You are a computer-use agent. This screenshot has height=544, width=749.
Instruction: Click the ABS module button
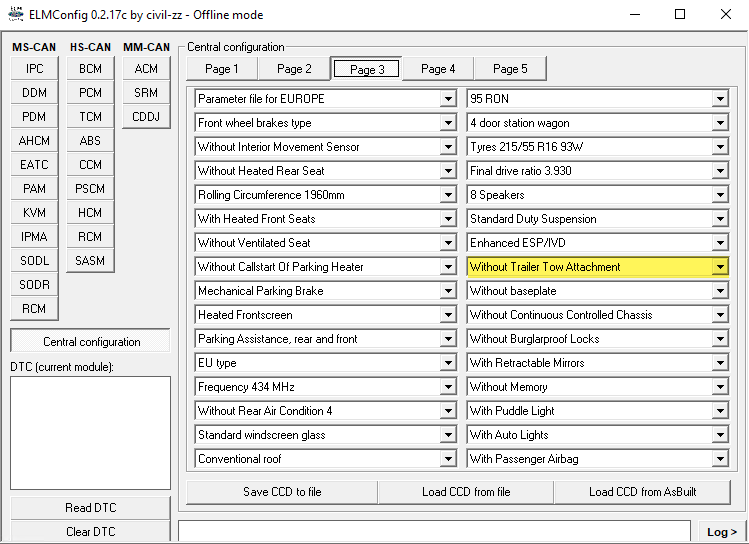[90, 141]
